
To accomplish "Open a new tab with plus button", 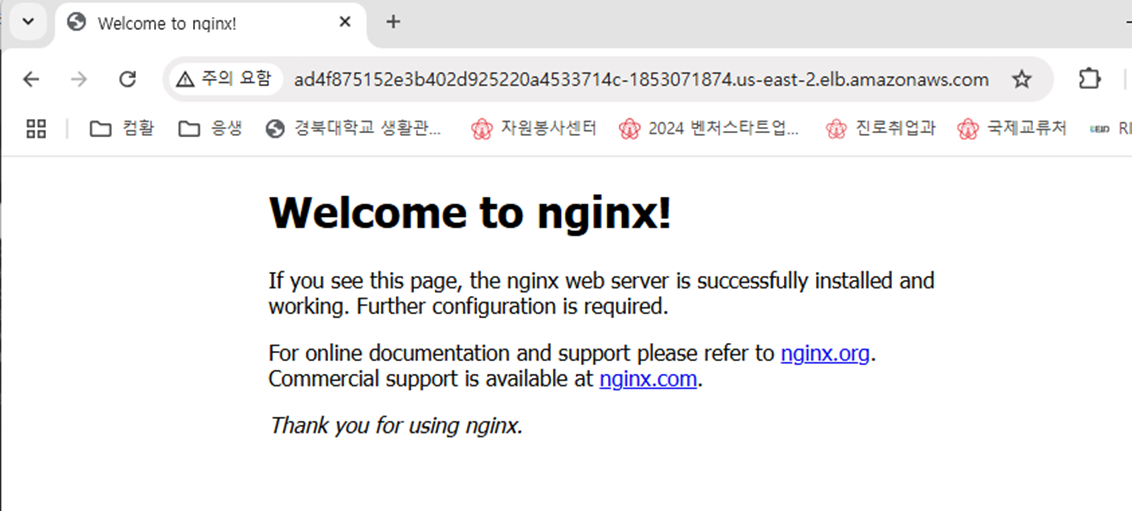I will 393,22.
